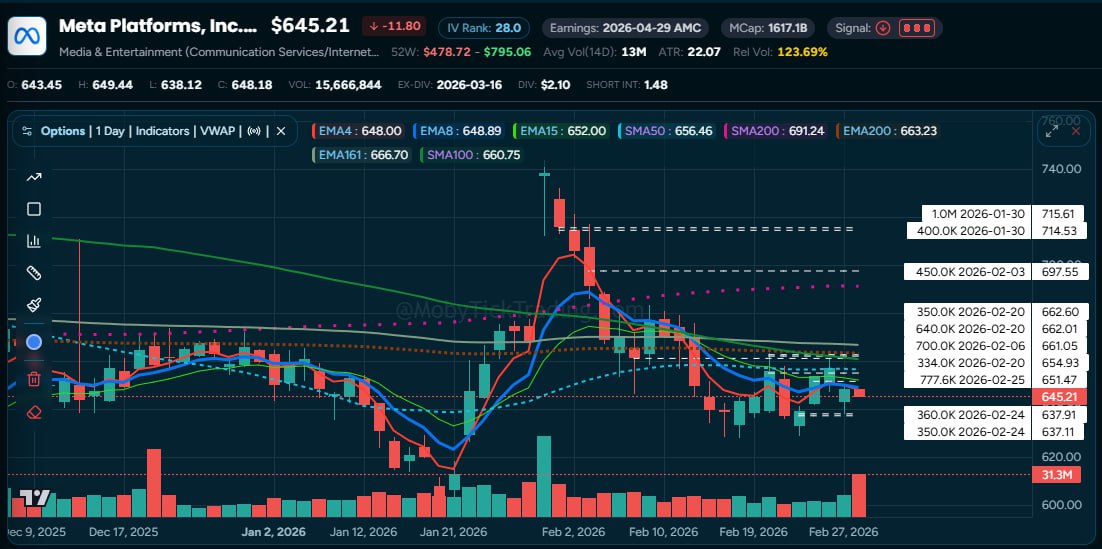Open the Options menu
Viewport: 1102px width, 549px height.
62,131
